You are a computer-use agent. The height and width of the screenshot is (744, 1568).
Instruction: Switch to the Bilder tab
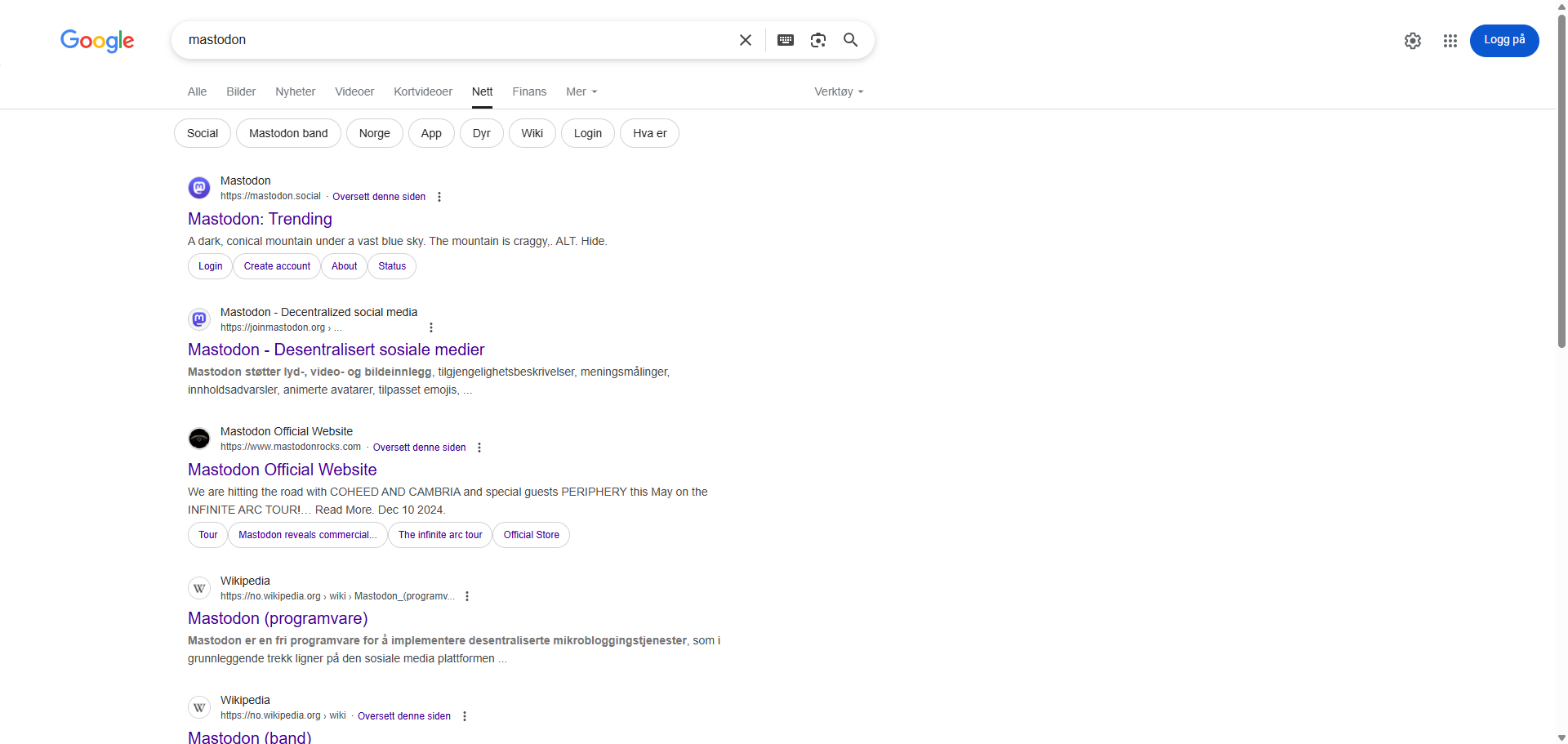[x=241, y=91]
